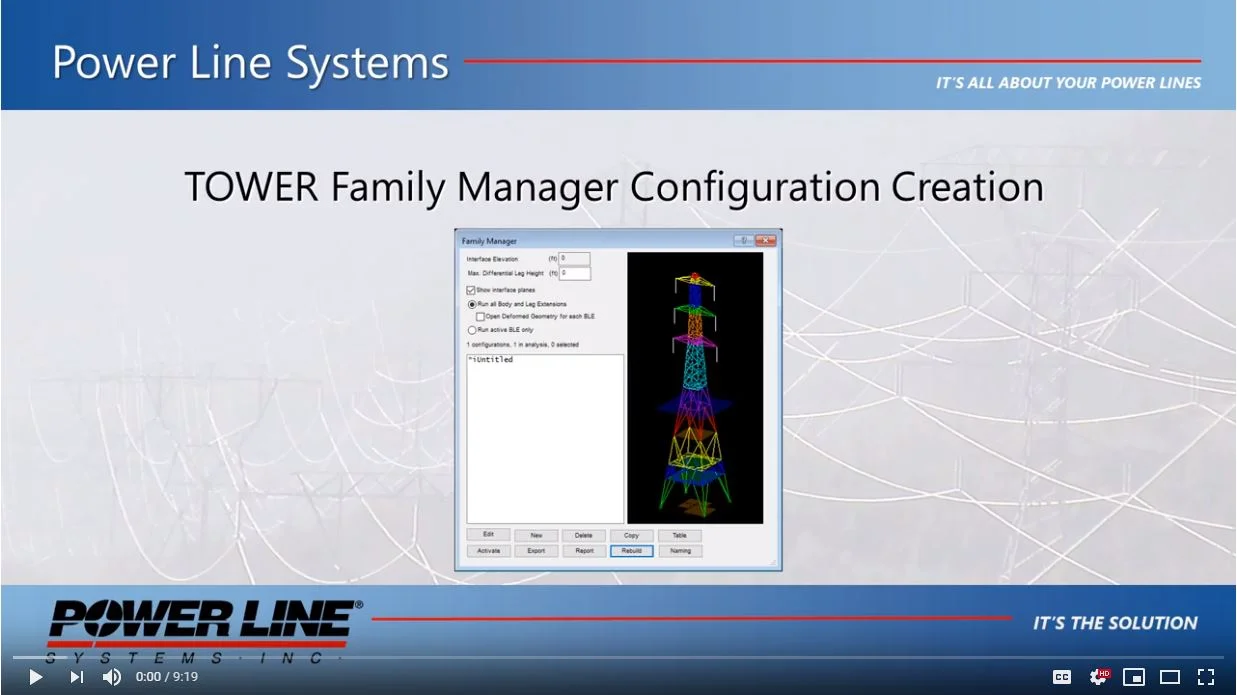Click IT'S ALL ABOUT YOUR POWER LINES text
1237x695 pixels.
[x=1069, y=83]
